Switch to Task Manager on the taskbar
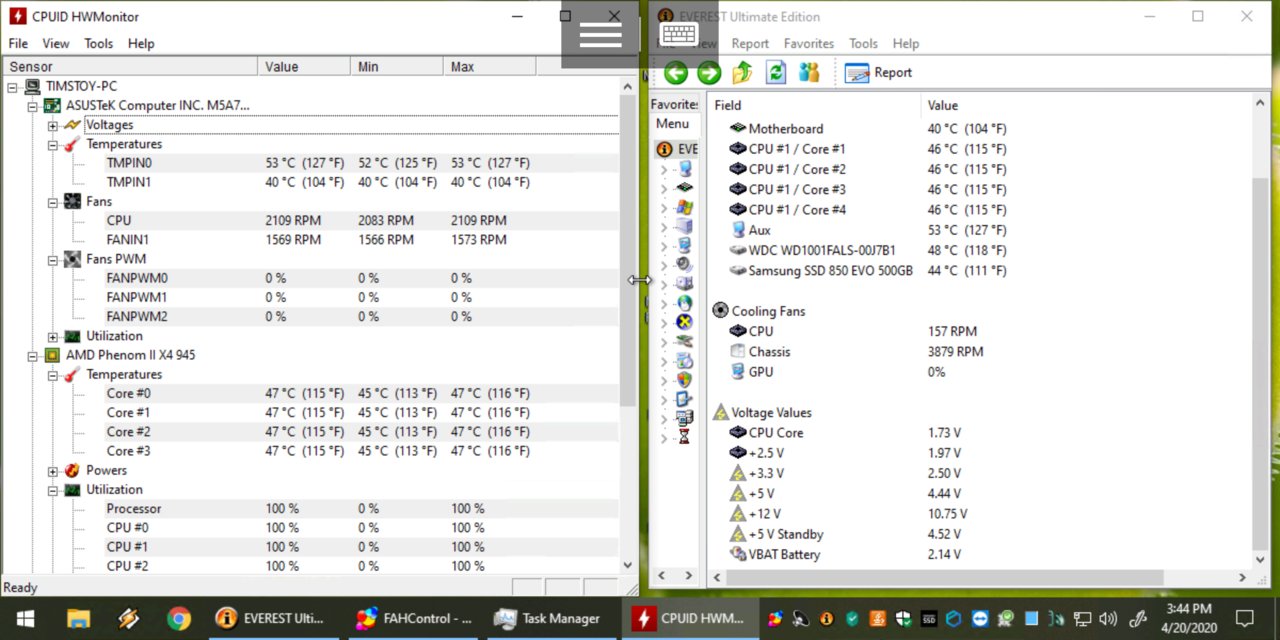Screen dimensions: 1280x640 548,618
